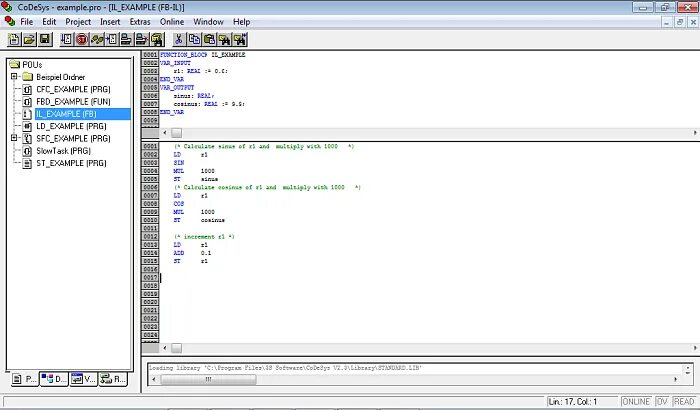
Task: Click the CoDeSys icon beside File menu
Action: [10, 21]
